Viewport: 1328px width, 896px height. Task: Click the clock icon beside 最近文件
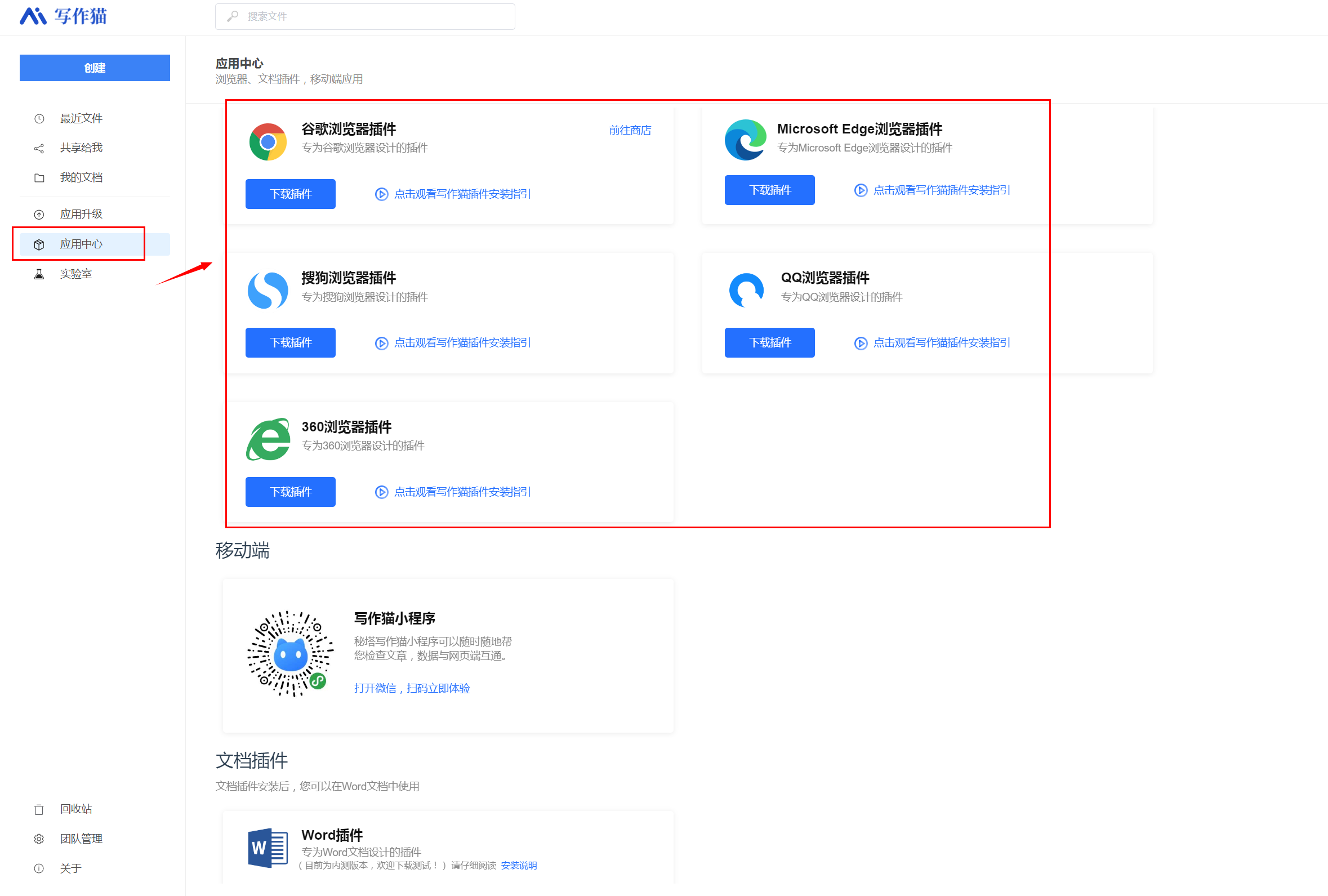39,119
